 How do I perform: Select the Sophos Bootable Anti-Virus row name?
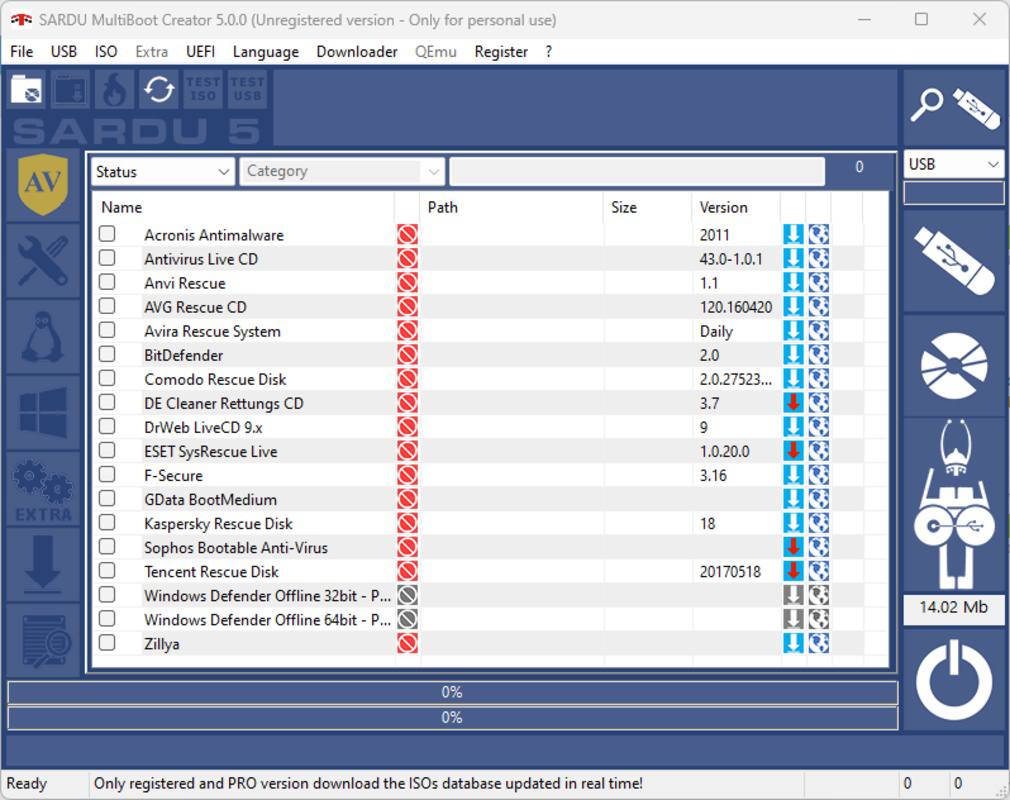click(236, 548)
